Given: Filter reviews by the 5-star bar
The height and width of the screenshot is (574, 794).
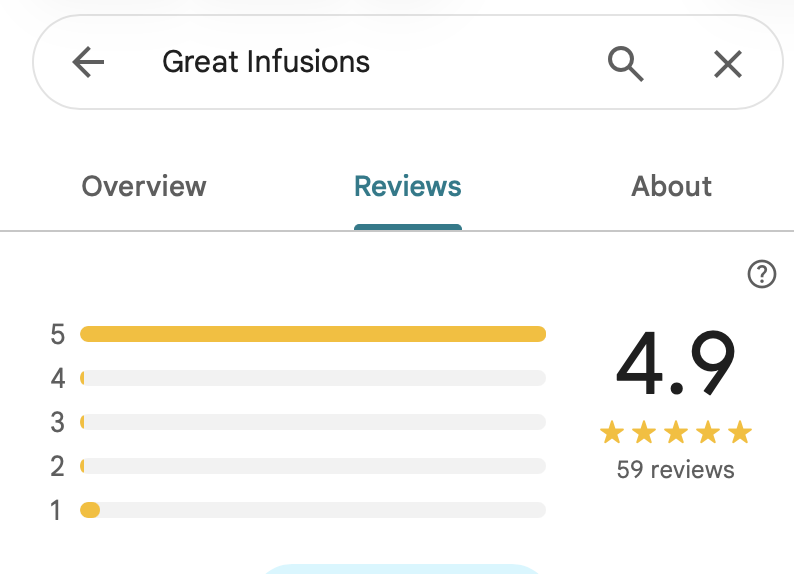Looking at the screenshot, I should [313, 334].
